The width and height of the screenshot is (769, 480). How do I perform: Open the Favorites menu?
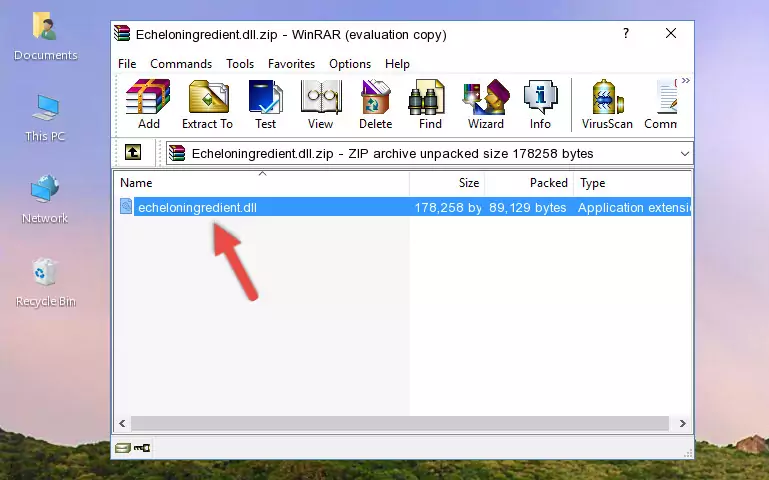tap(291, 64)
